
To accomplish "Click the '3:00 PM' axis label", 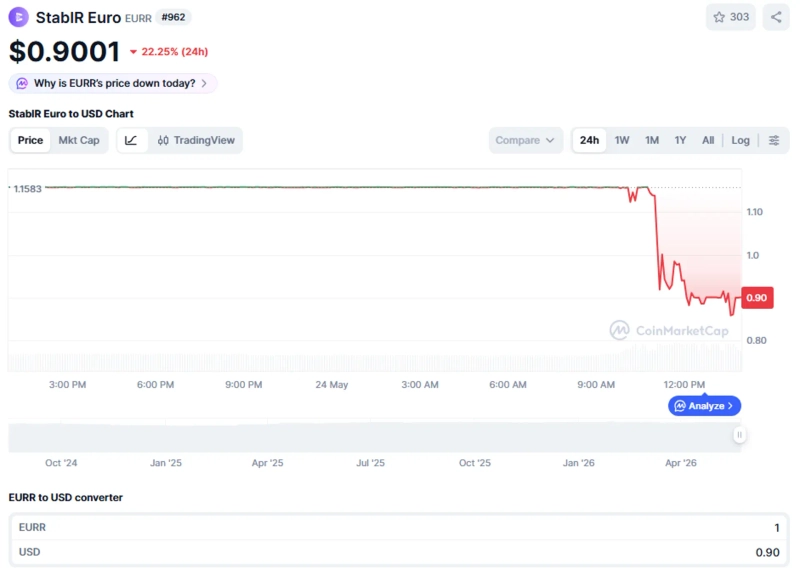I will [67, 385].
